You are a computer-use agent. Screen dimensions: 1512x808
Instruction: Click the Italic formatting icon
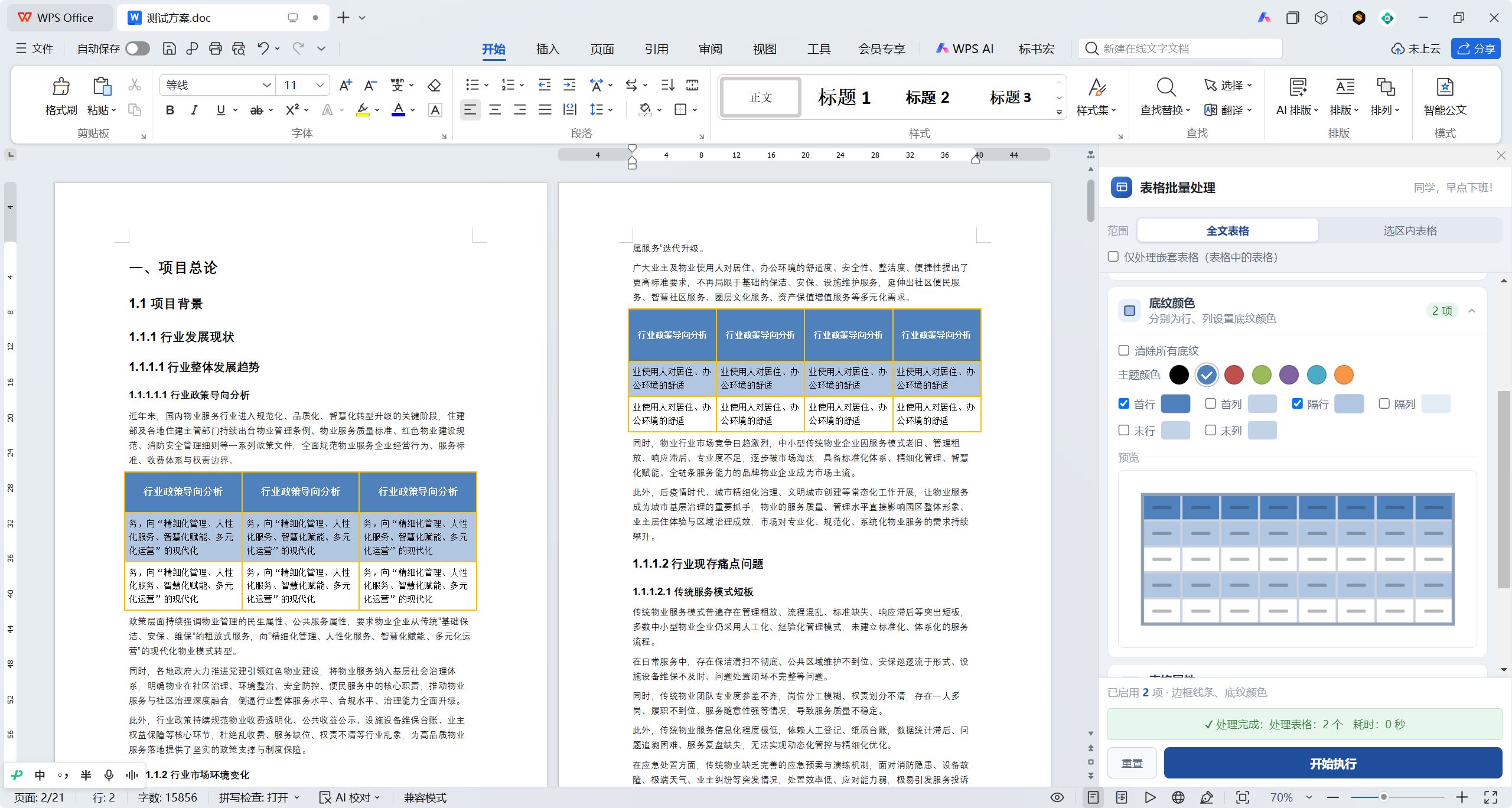[x=194, y=110]
